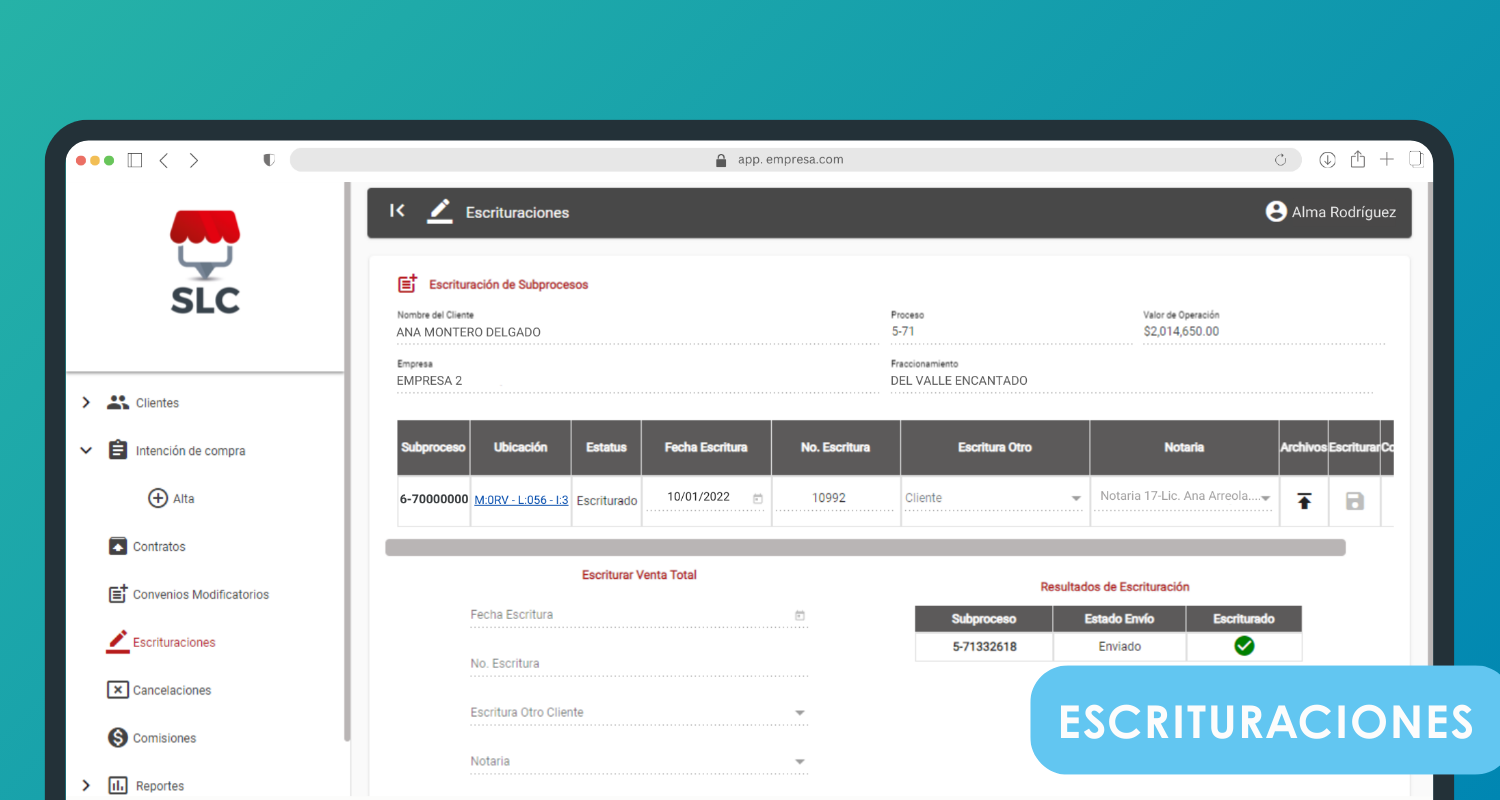
Task: Click the browser share icon
Action: click(1357, 160)
